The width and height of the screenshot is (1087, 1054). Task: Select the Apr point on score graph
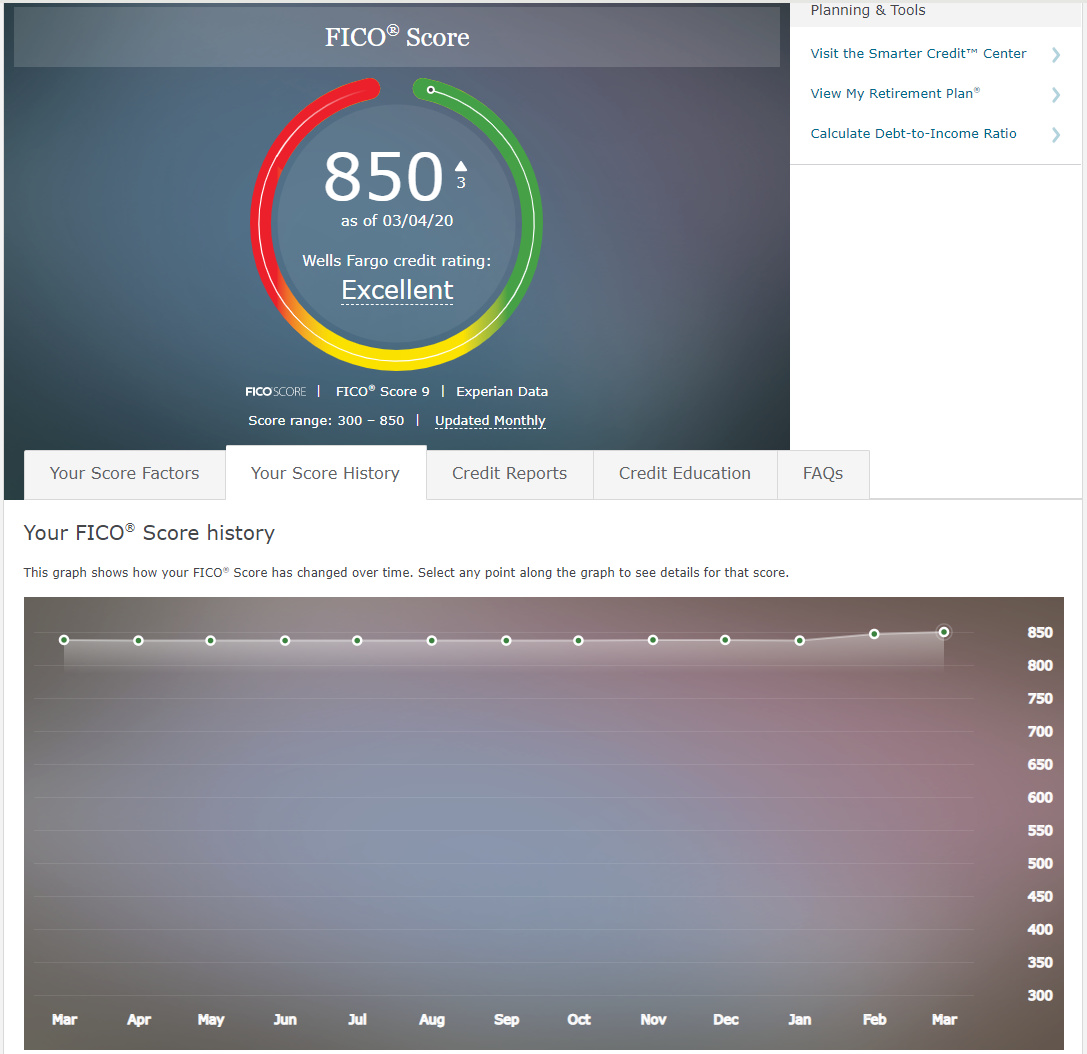click(139, 641)
